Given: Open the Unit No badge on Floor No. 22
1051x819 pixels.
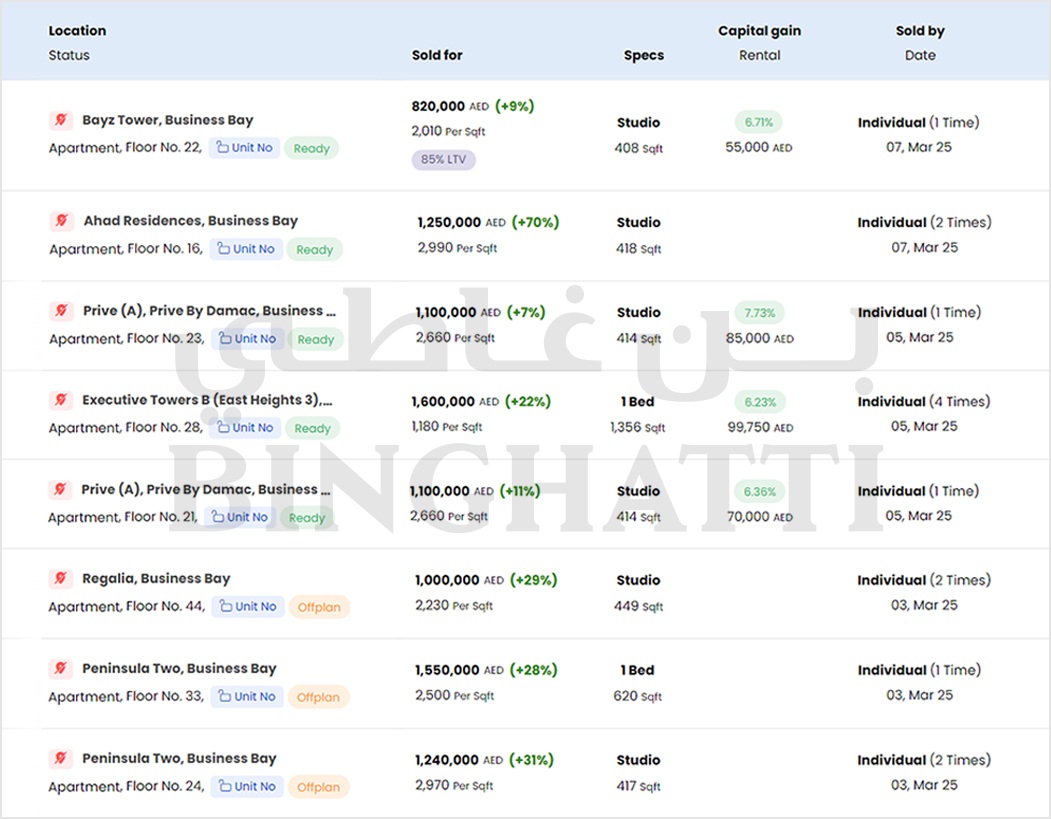Looking at the screenshot, I should 244,148.
